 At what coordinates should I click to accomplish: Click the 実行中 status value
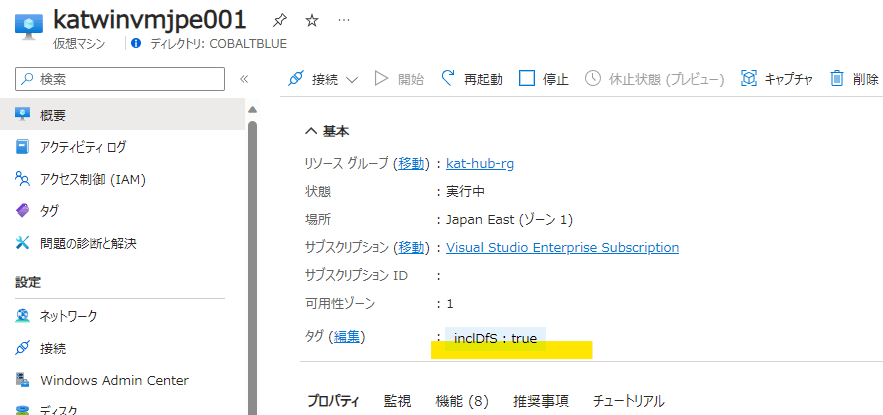coord(466,191)
